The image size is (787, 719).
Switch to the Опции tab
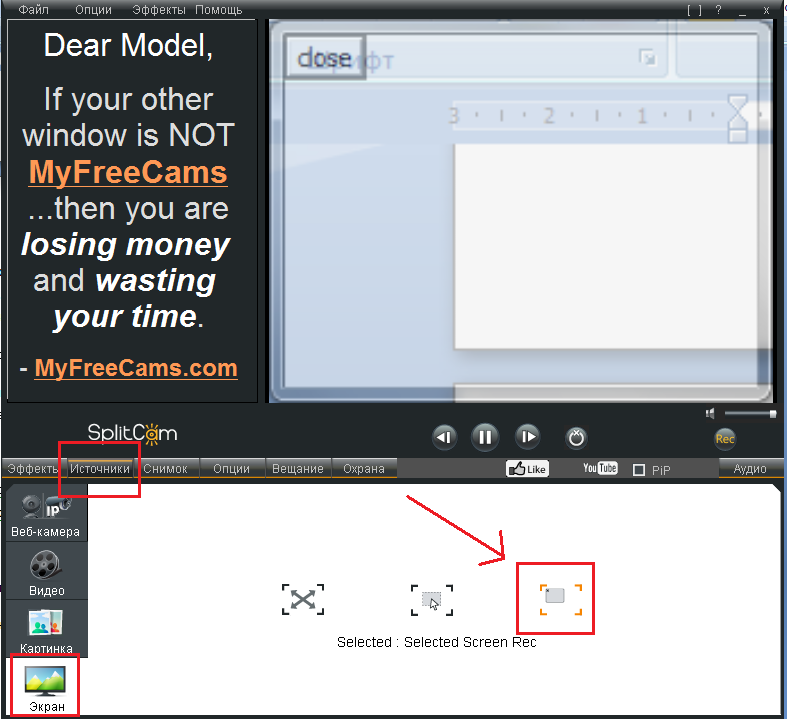tap(231, 469)
